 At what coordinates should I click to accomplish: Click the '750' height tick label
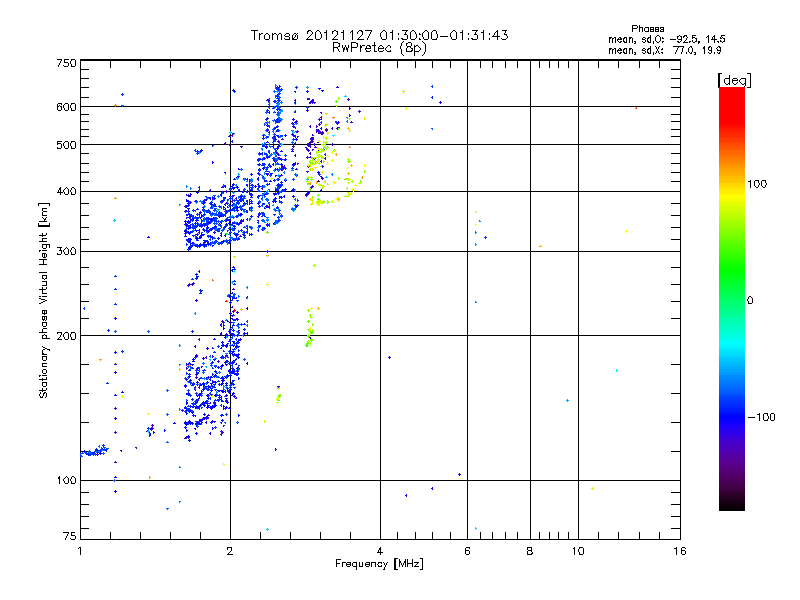(x=66, y=63)
